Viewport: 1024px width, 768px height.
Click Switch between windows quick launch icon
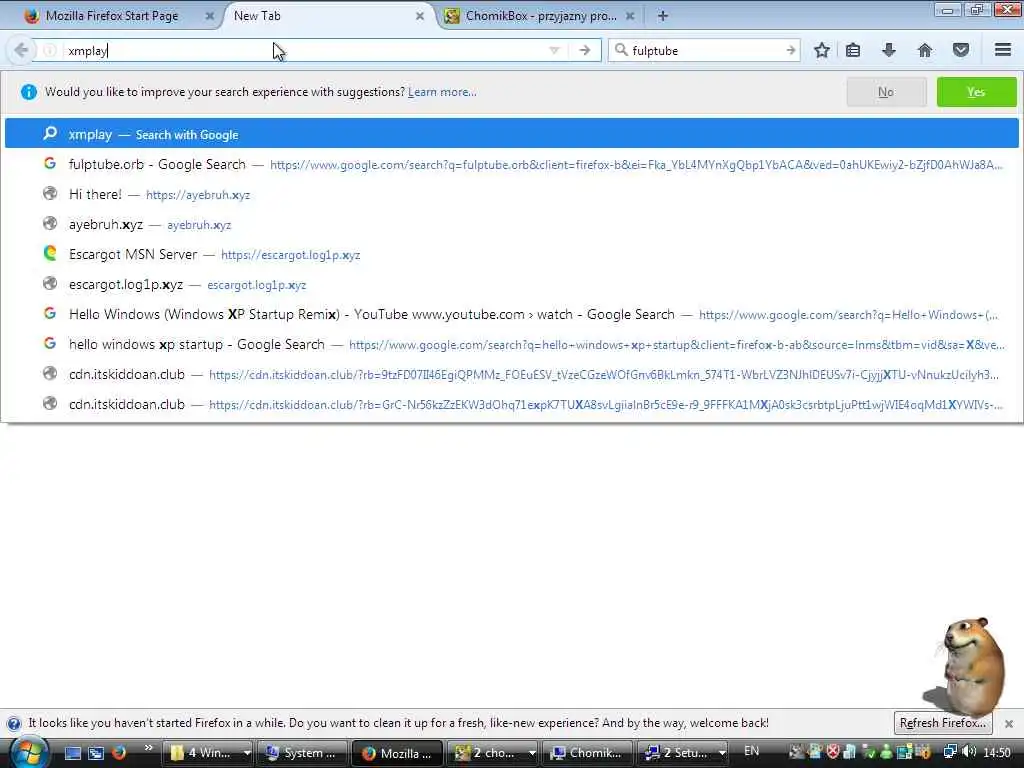(x=96, y=753)
